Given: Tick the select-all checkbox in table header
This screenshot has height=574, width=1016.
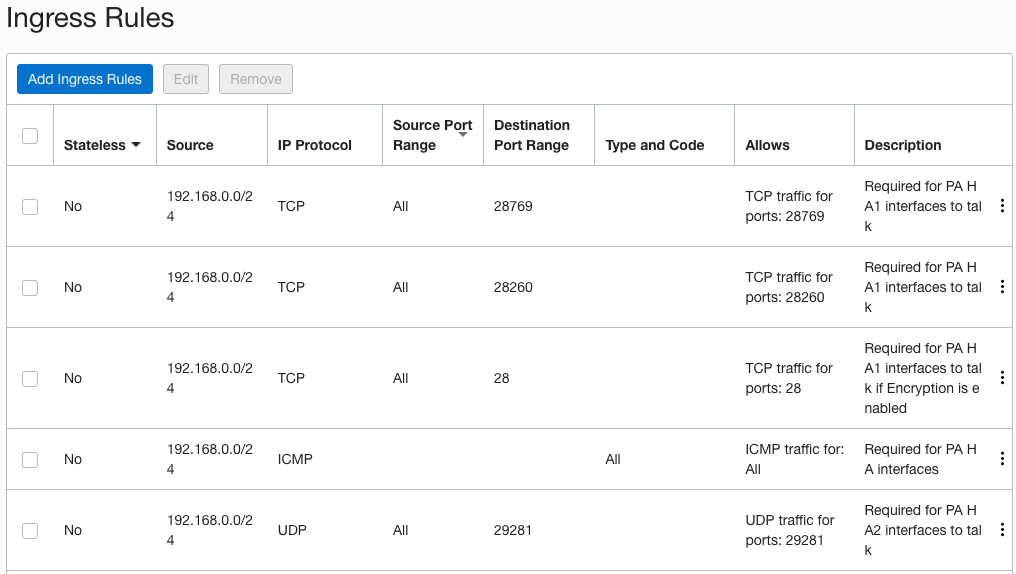Looking at the screenshot, I should (30, 136).
